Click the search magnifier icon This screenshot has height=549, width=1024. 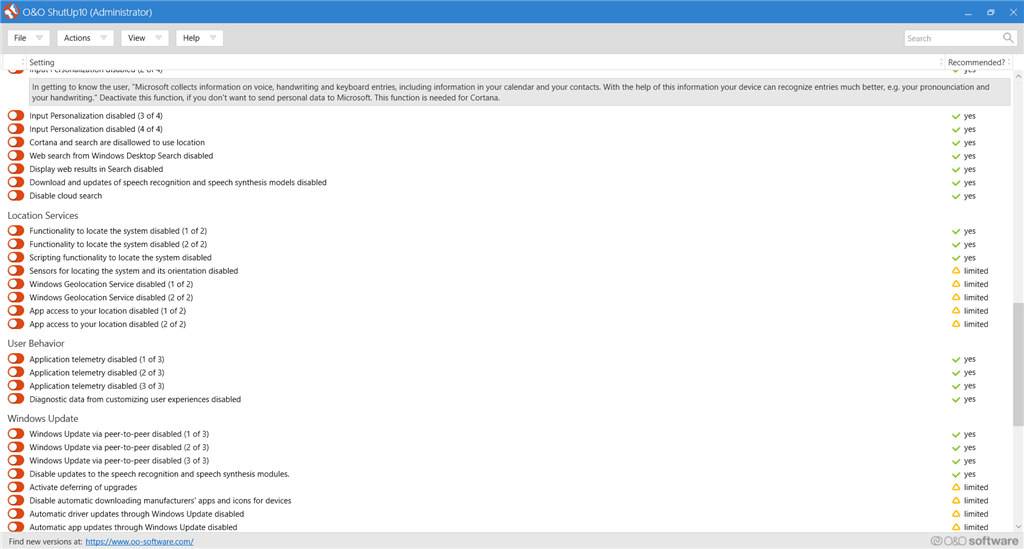click(x=1008, y=38)
